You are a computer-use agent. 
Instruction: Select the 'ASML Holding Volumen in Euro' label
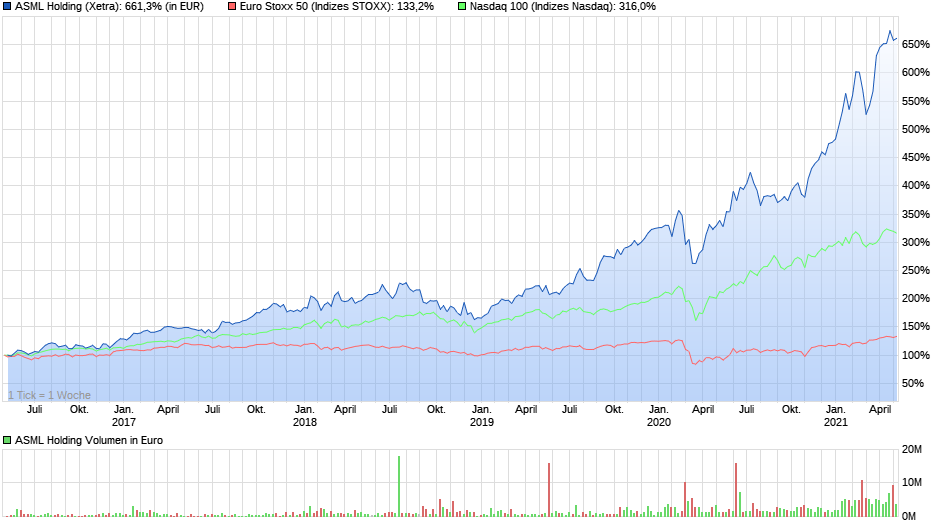click(x=89, y=440)
